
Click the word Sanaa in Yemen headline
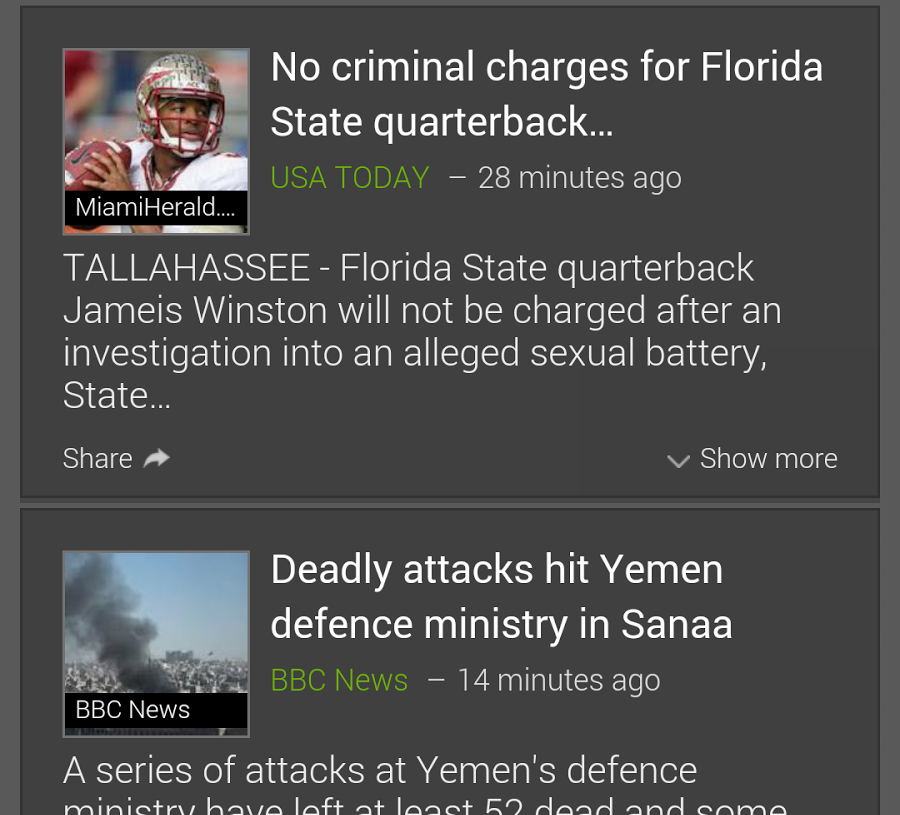[x=677, y=624]
